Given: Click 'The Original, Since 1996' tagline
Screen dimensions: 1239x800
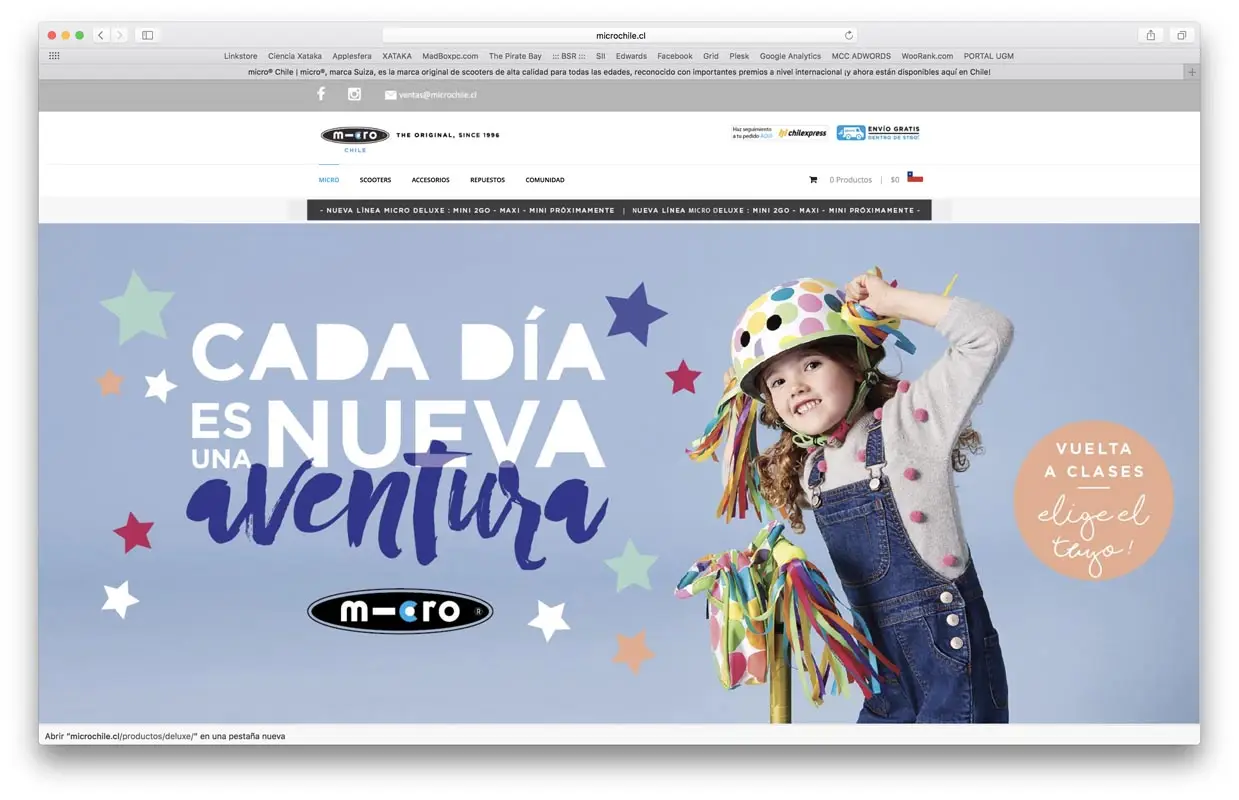Looking at the screenshot, I should coord(448,135).
